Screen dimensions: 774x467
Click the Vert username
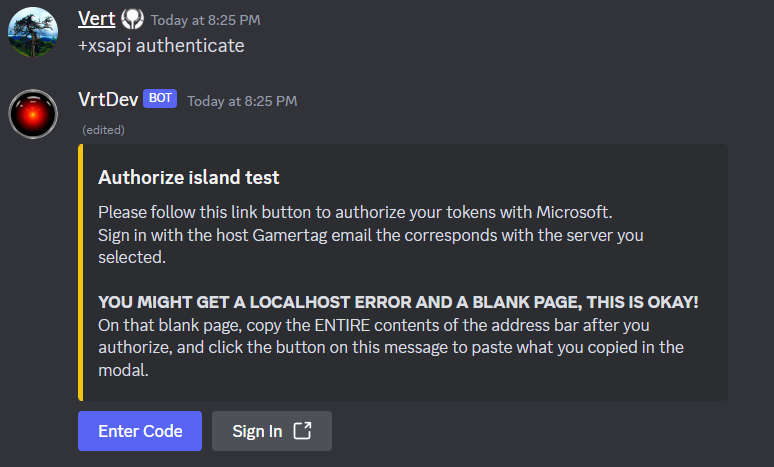pos(96,20)
